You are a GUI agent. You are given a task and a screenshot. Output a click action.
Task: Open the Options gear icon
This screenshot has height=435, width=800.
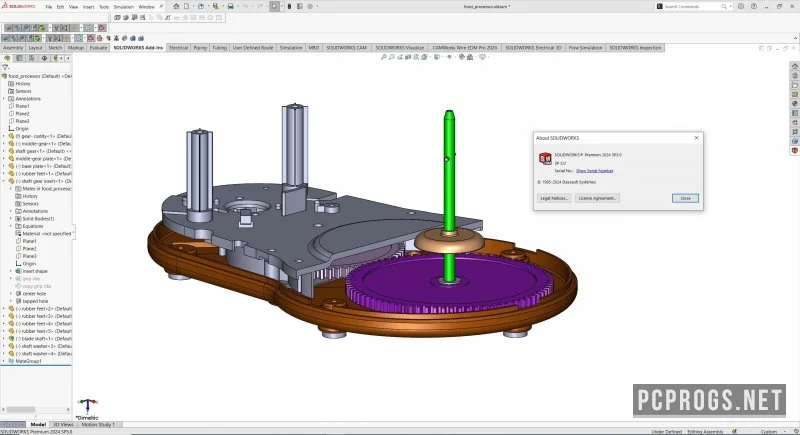(310, 6)
